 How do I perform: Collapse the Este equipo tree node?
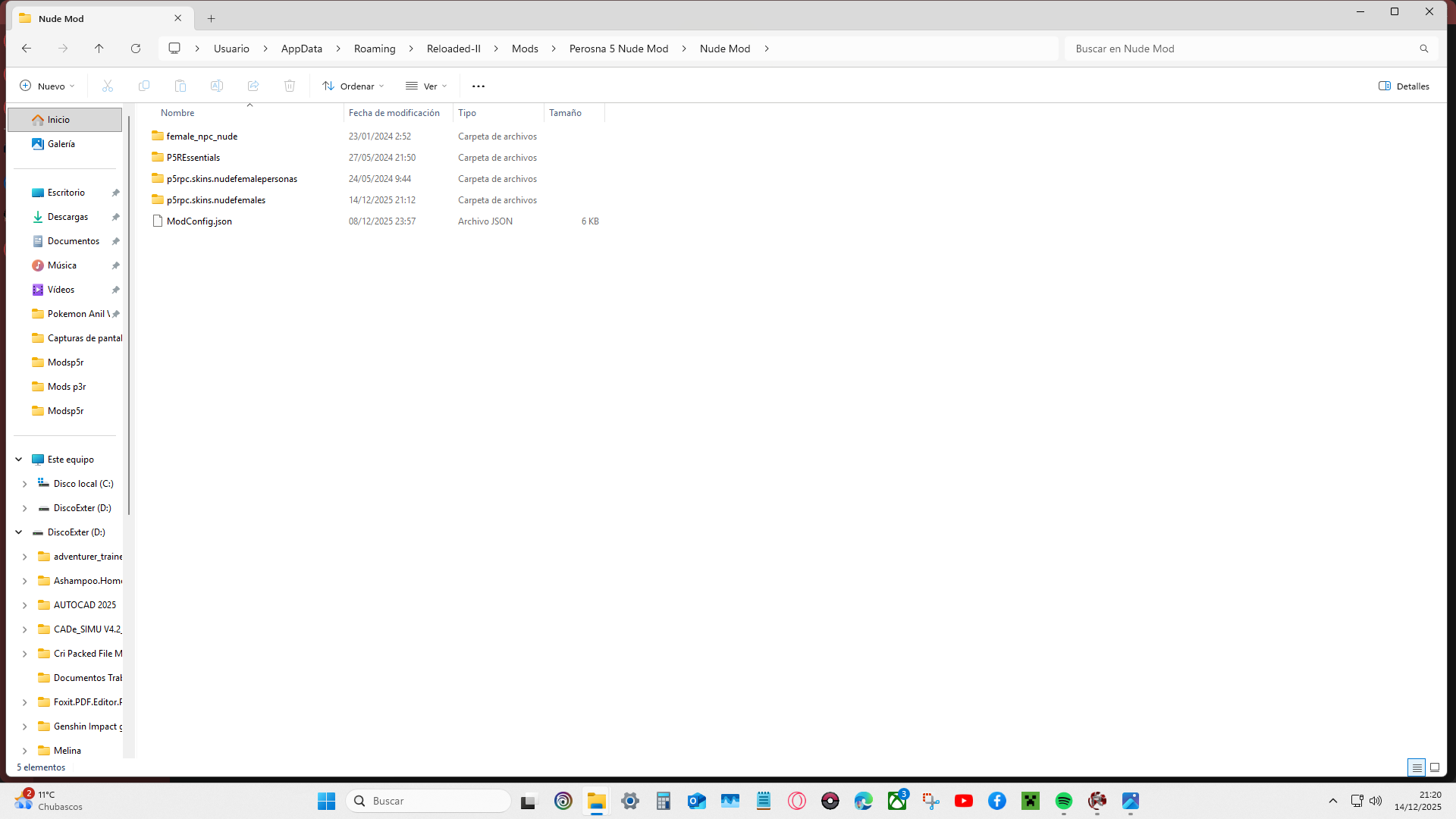19,460
